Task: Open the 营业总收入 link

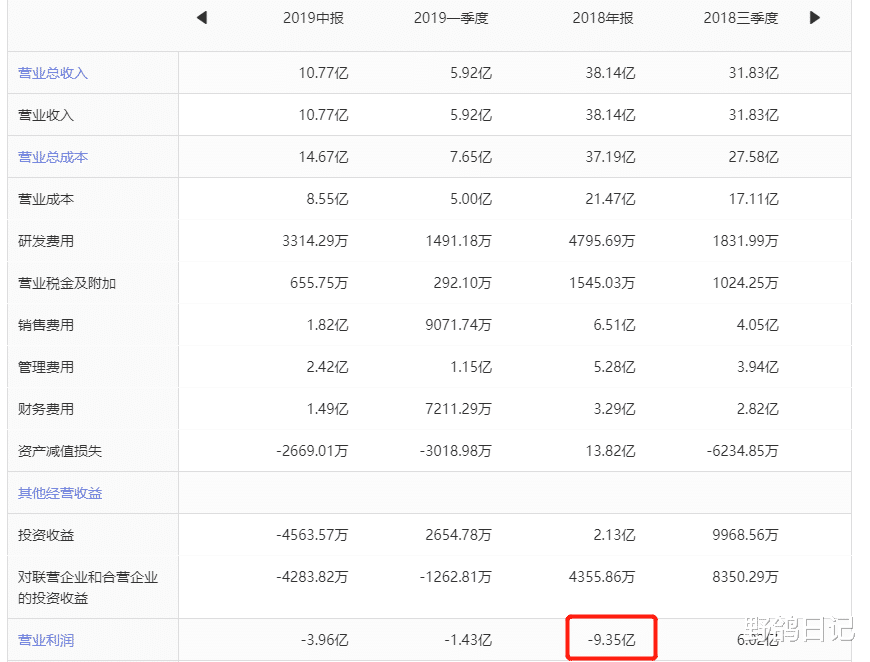Action: click(x=53, y=73)
